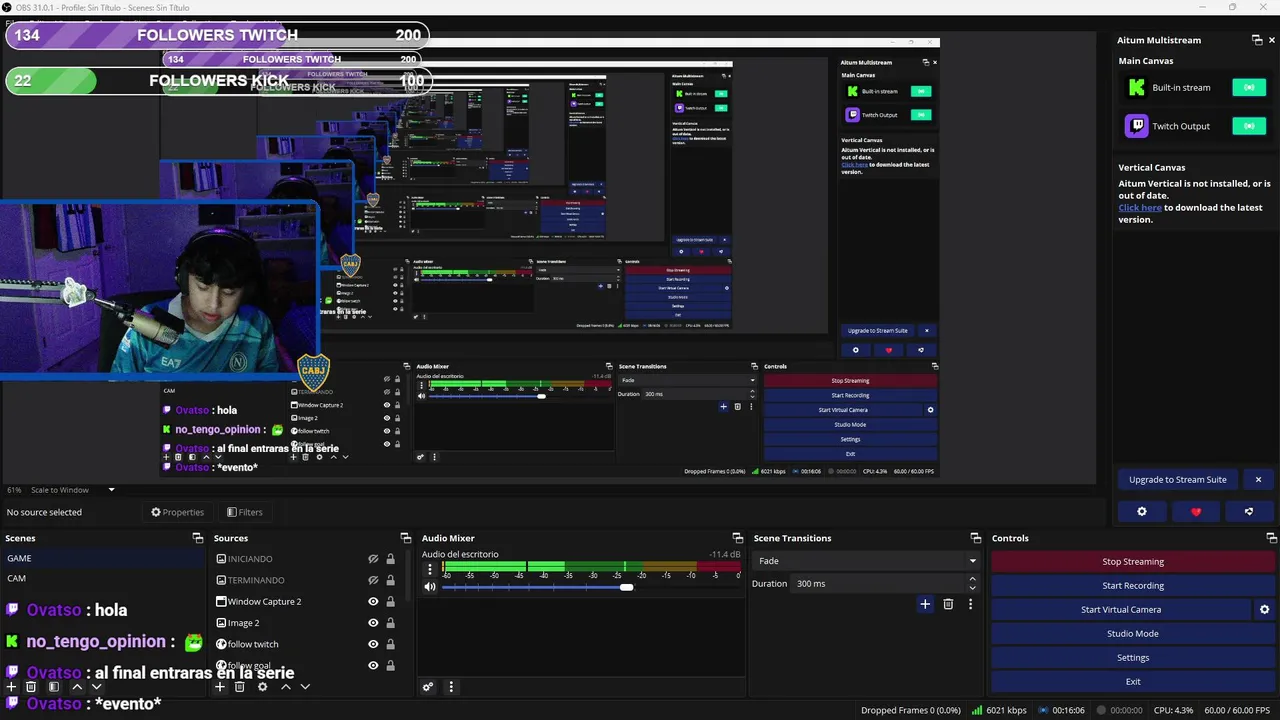
Task: Click Stop Streaming button
Action: coord(1133,562)
